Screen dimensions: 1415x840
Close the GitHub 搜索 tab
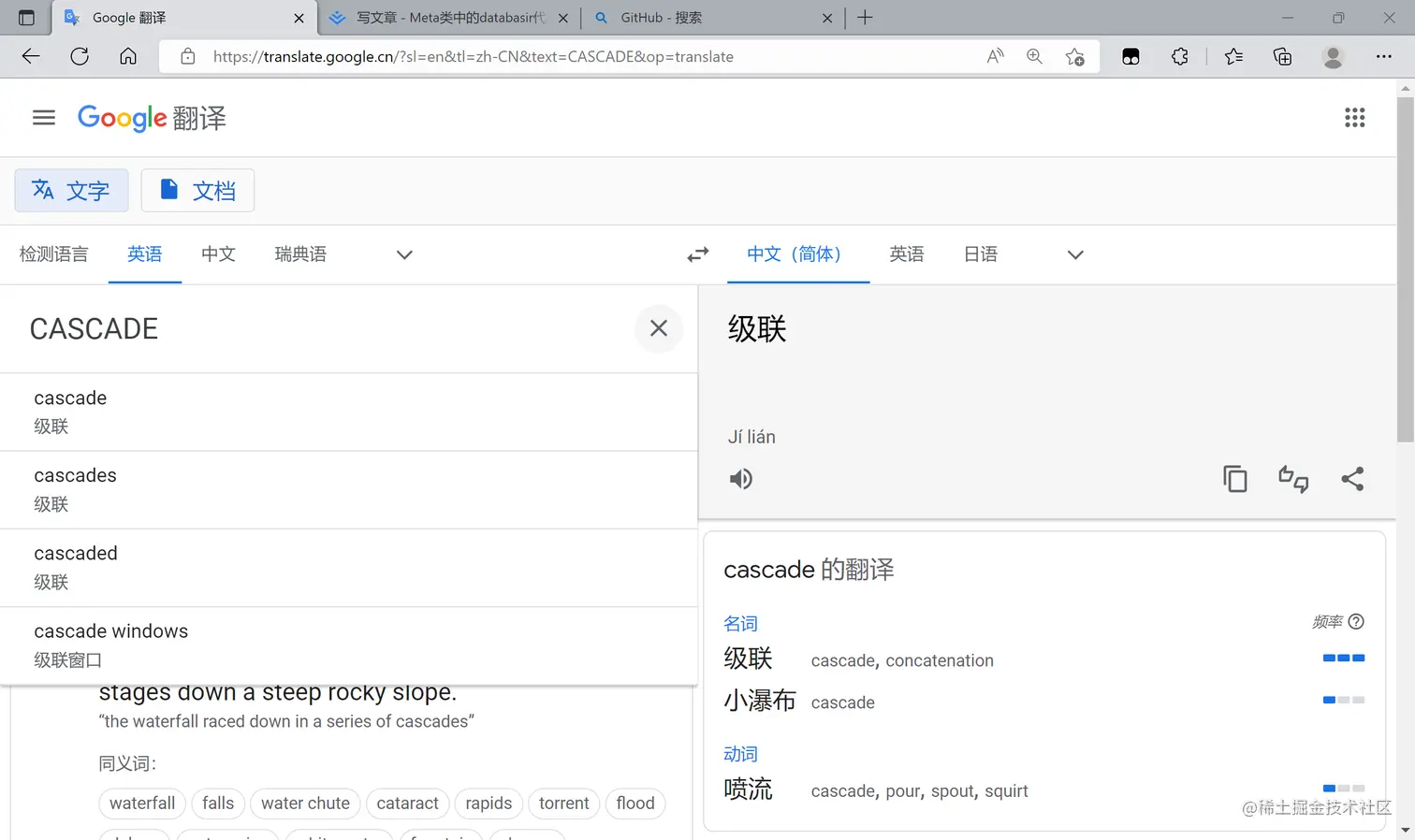[827, 18]
